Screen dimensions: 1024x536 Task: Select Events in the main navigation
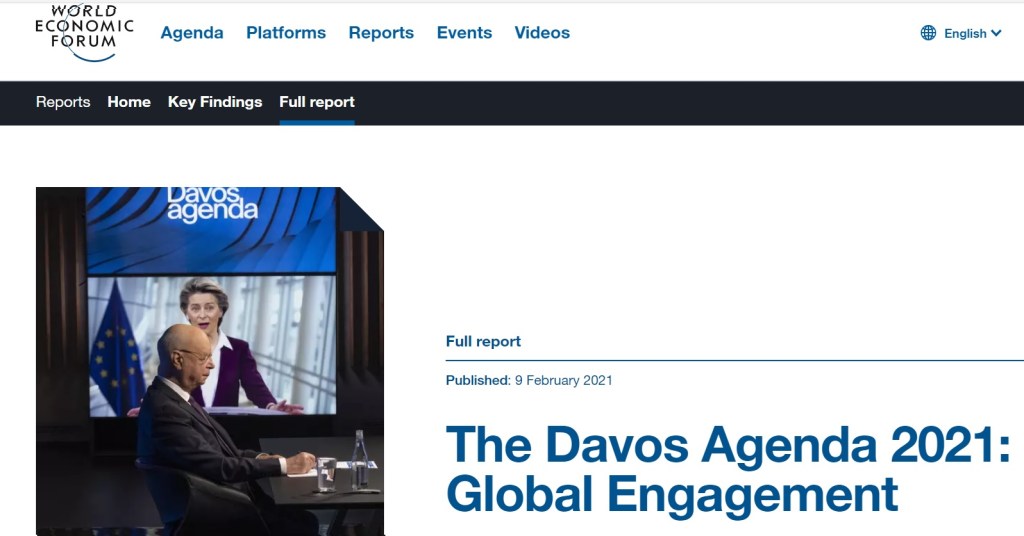[464, 33]
